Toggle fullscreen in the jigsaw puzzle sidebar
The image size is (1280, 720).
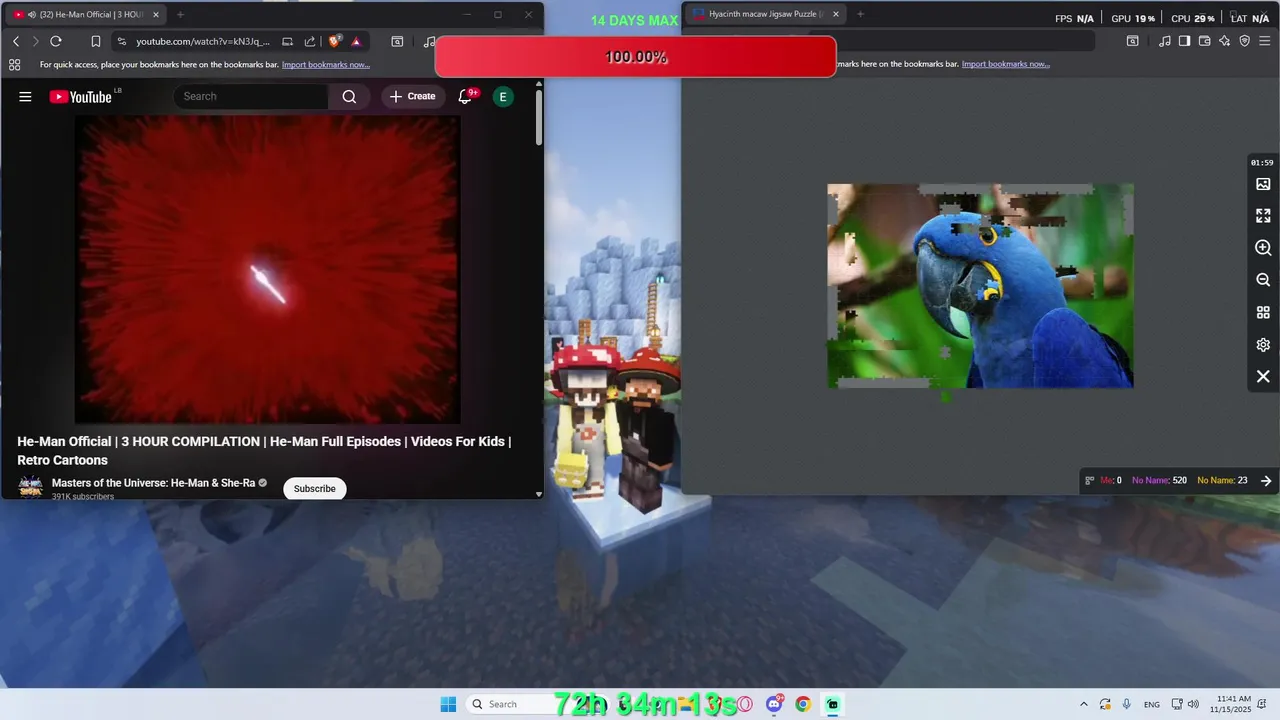tap(1263, 216)
